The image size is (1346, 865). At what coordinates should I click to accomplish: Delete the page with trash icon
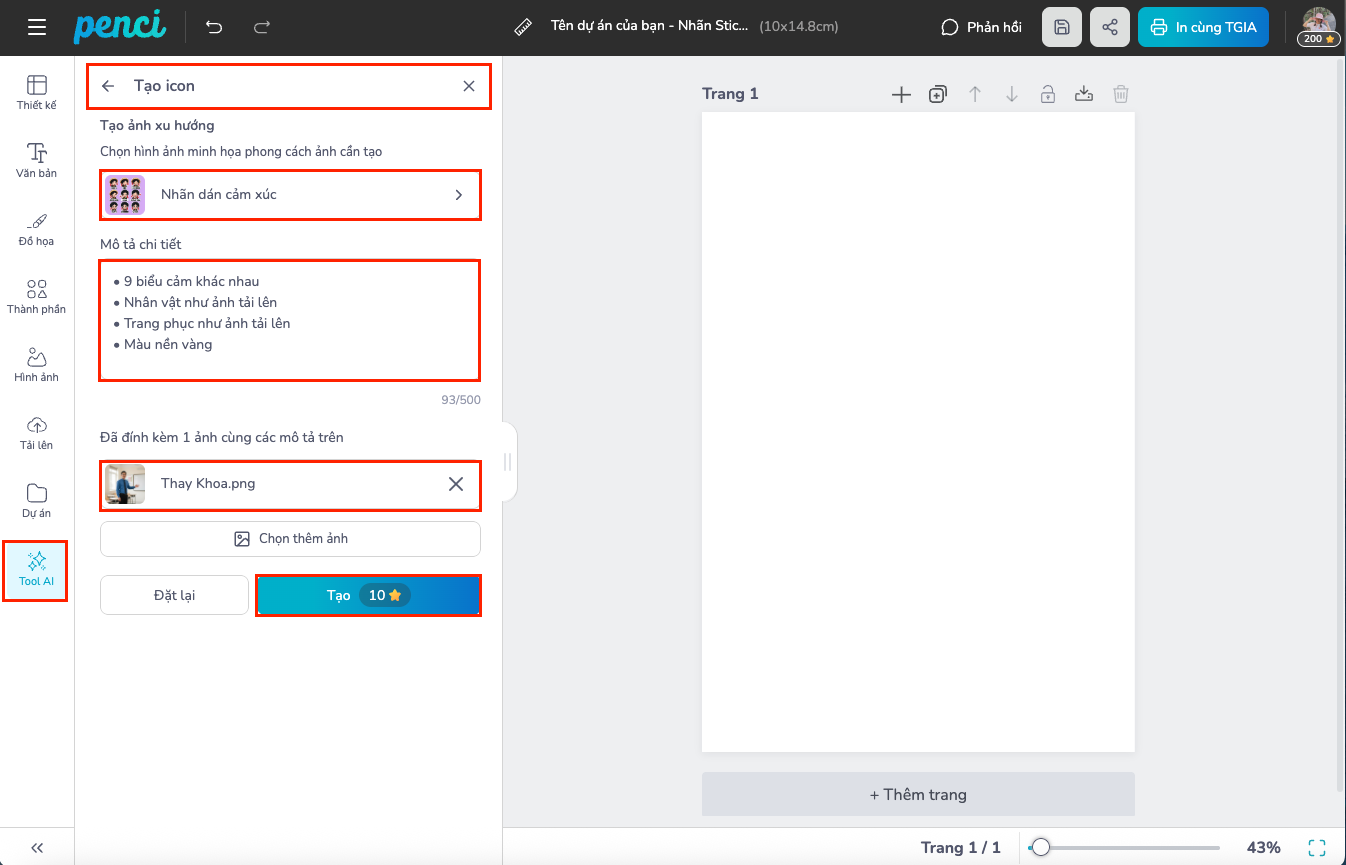pos(1121,95)
